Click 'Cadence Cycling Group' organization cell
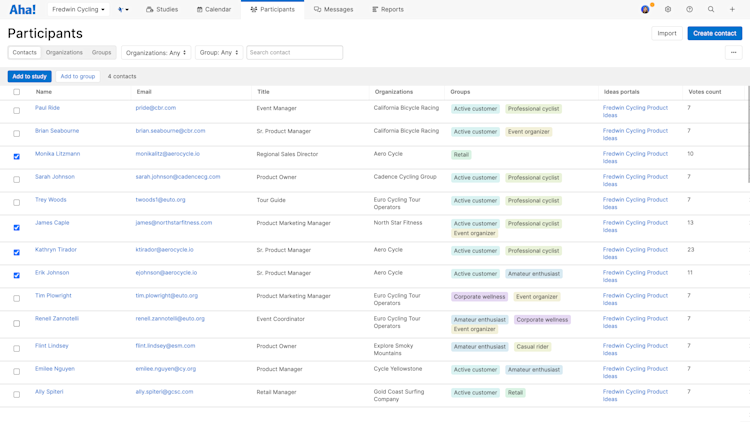Viewport: 750px width, 422px height. 405,177
